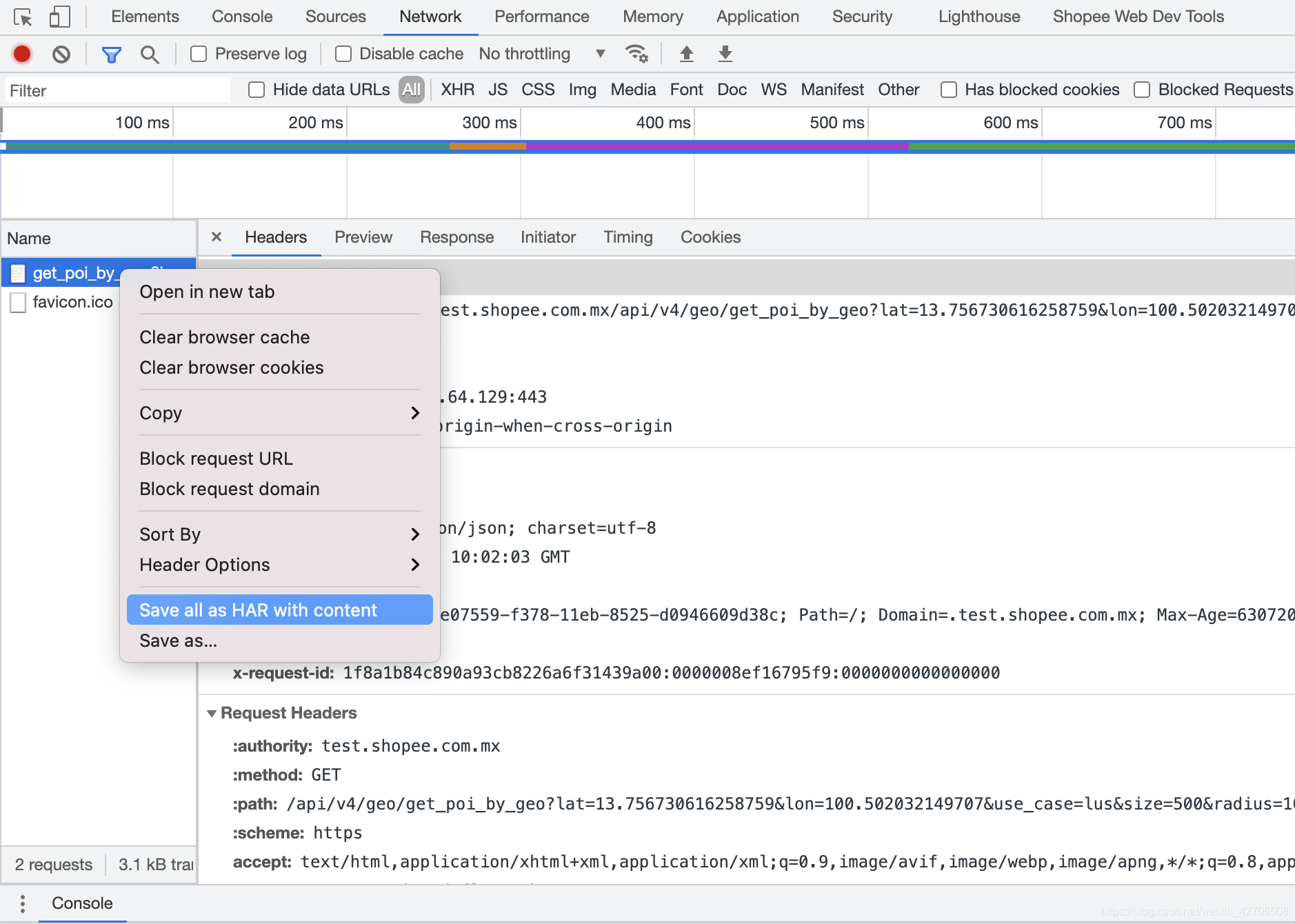The height and width of the screenshot is (924, 1295).
Task: Switch to the Elements panel tab
Action: pyautogui.click(x=145, y=17)
